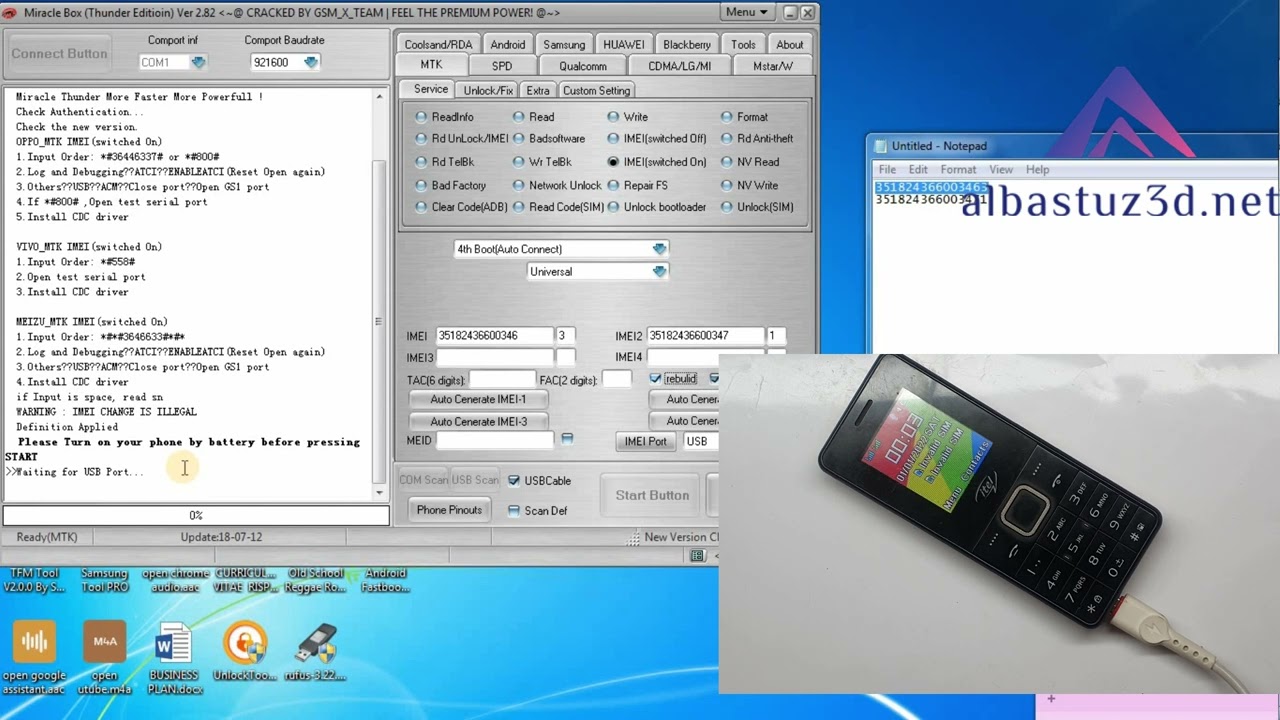Click the MEID input field
Viewport: 1280px width, 720px height.
(x=494, y=440)
